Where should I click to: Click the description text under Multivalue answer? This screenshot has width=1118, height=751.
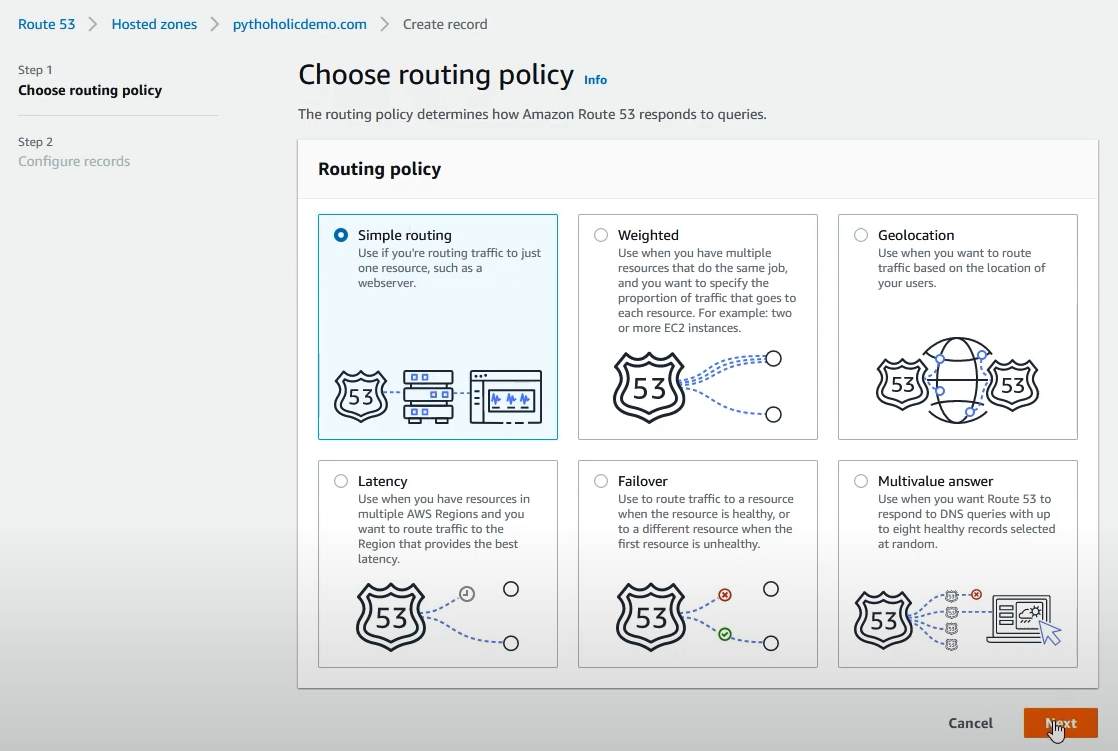pos(966,521)
